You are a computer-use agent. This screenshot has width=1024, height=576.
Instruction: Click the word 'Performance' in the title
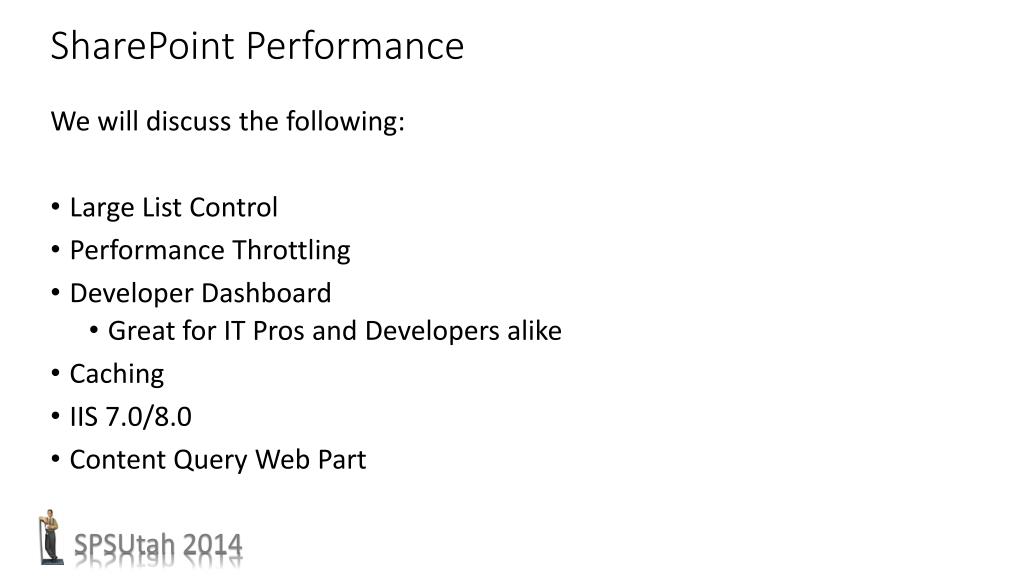[355, 46]
